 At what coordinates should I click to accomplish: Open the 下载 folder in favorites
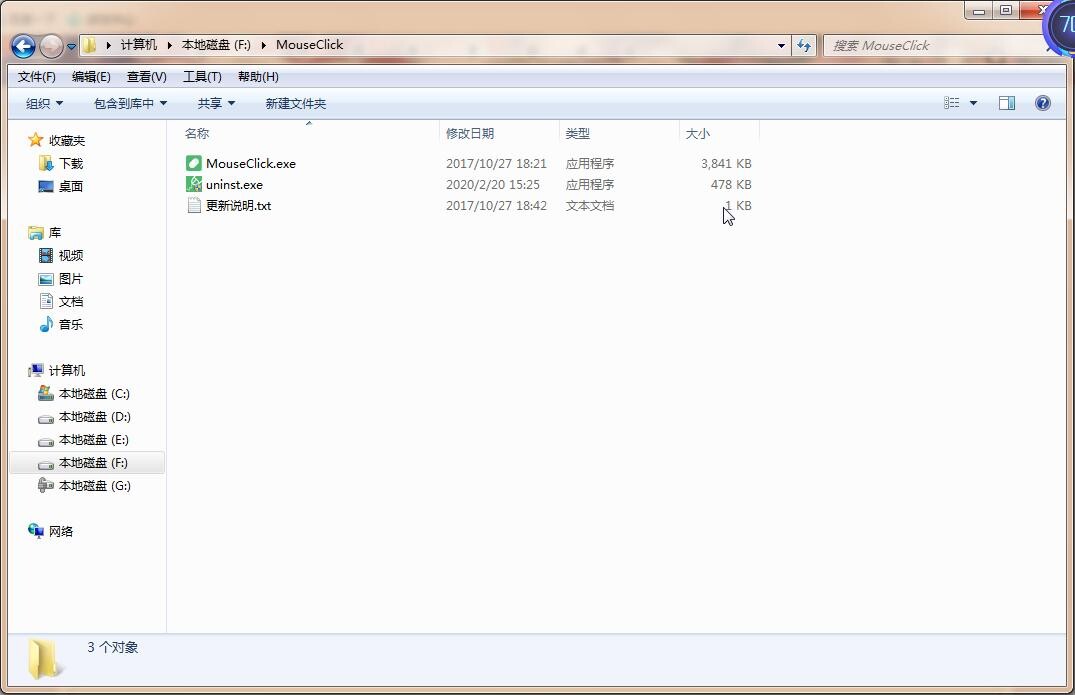[x=70, y=163]
